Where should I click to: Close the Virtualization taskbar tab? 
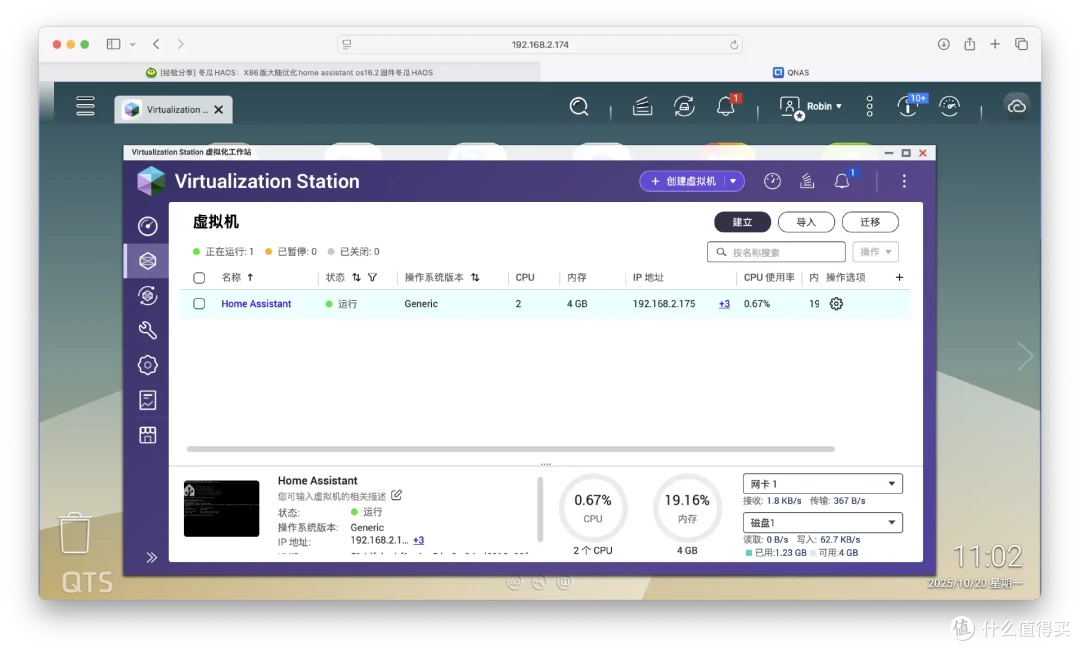point(219,110)
